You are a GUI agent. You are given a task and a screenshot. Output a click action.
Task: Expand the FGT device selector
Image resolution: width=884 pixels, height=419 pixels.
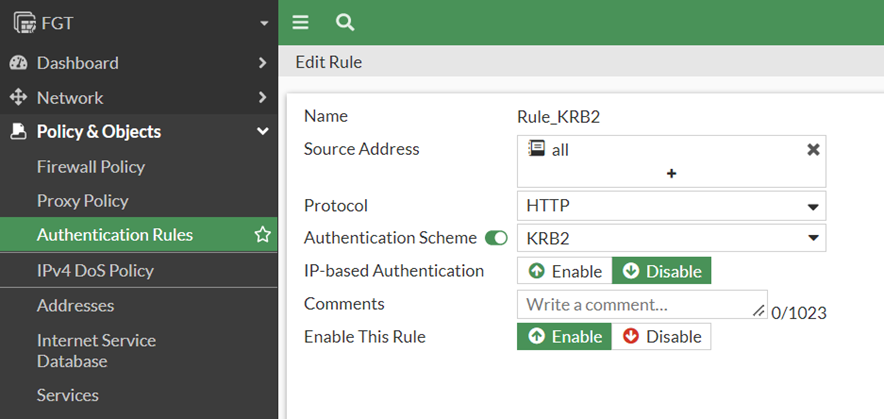click(263, 22)
